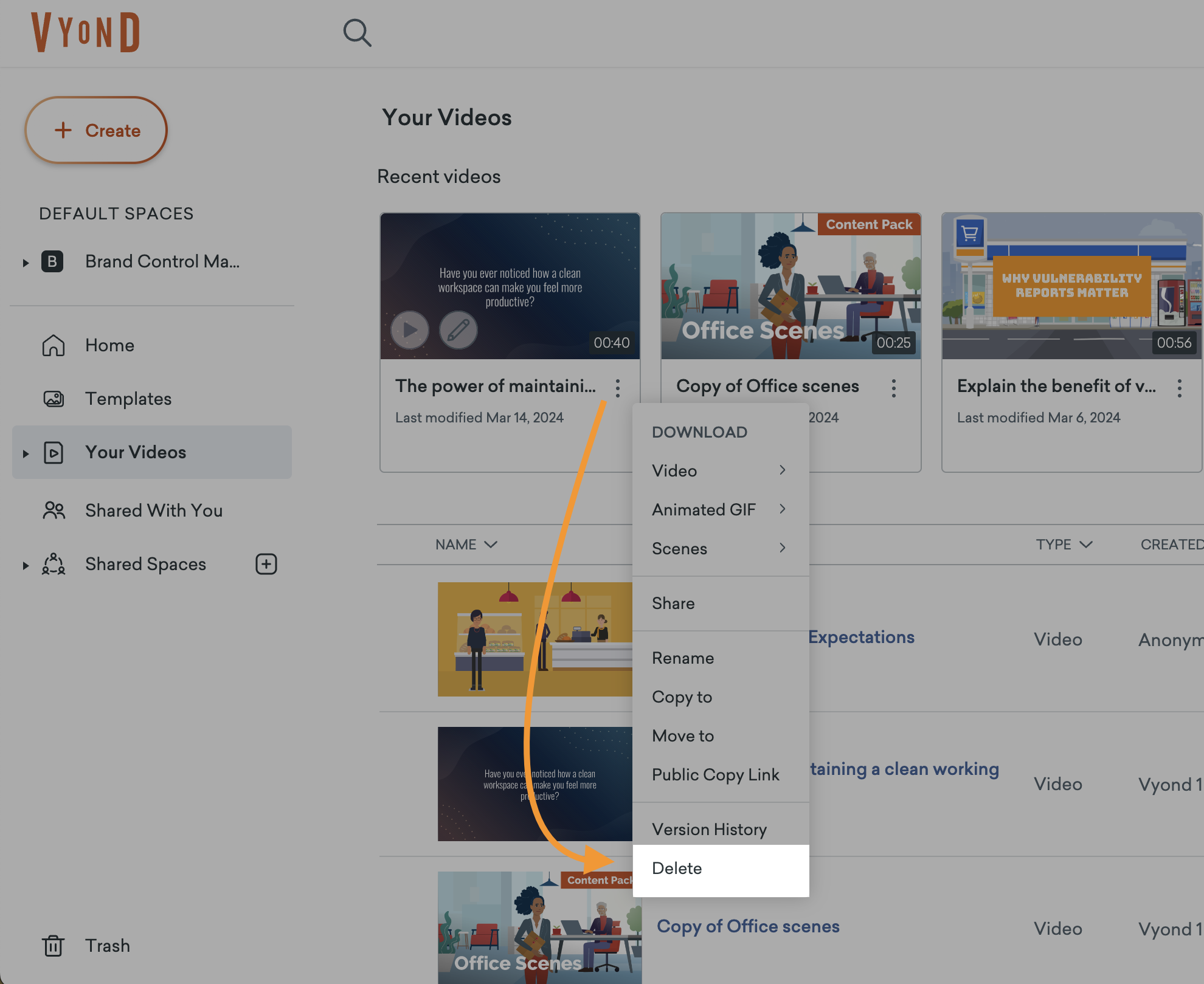This screenshot has width=1204, height=984.
Task: Click Video type cell in Expectations row
Action: 1058,639
